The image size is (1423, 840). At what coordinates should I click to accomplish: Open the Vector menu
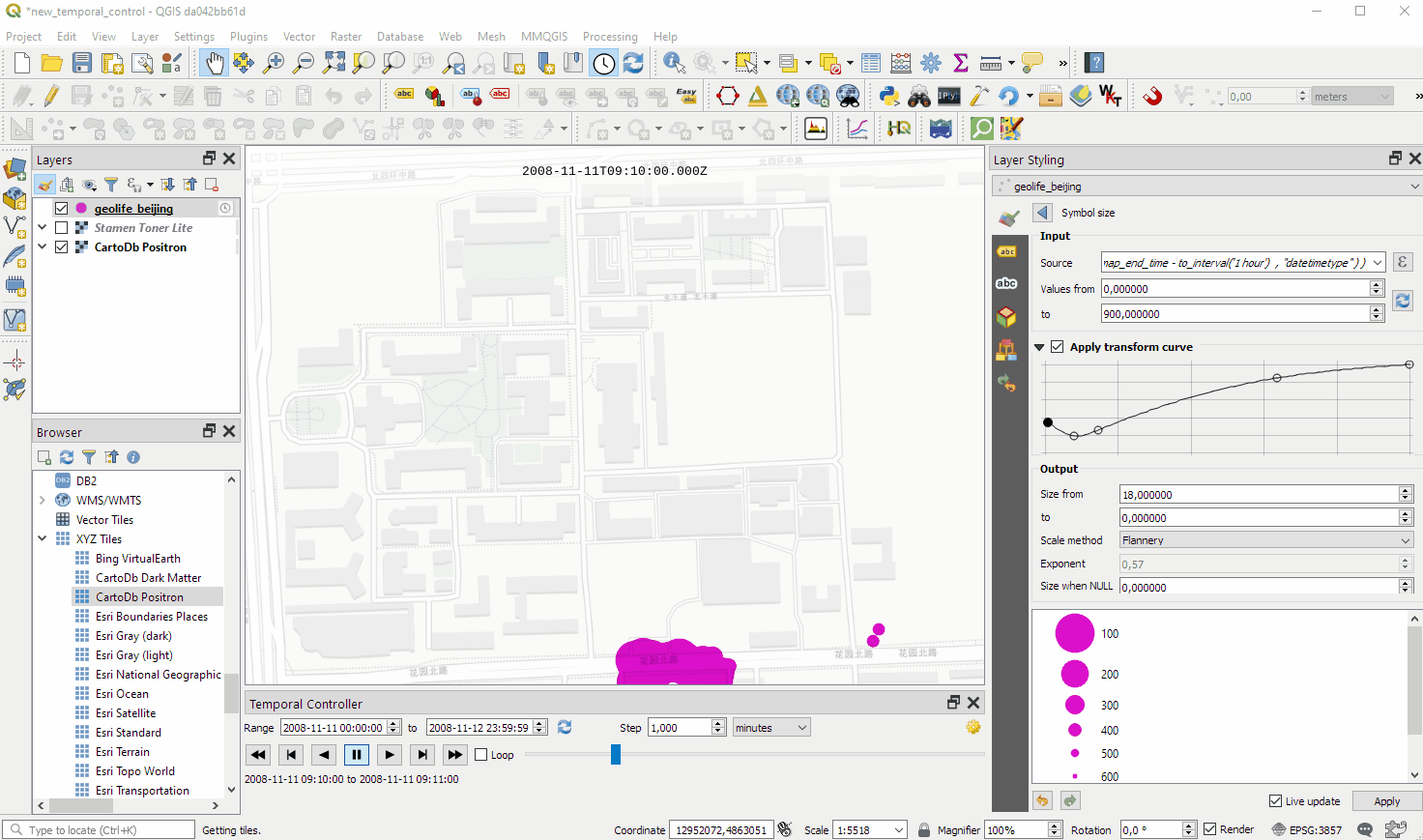pyautogui.click(x=299, y=37)
